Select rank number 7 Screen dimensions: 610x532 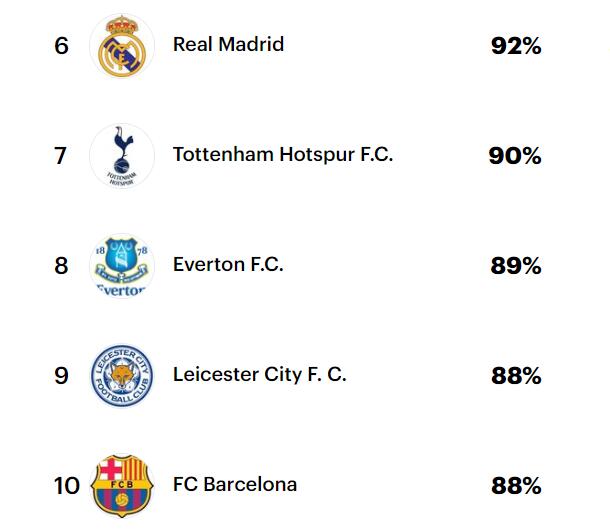pos(60,156)
